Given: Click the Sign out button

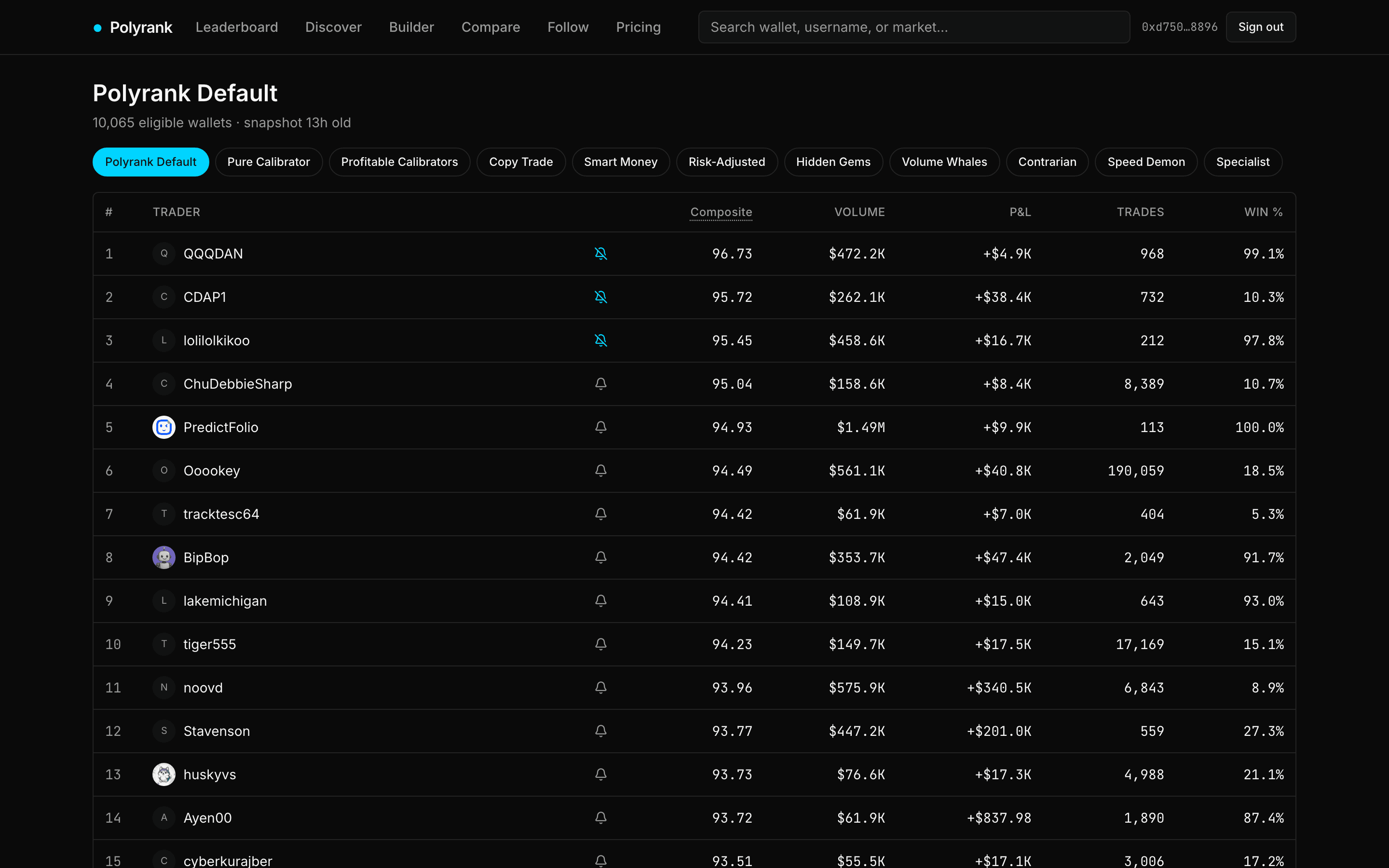Looking at the screenshot, I should (x=1260, y=27).
